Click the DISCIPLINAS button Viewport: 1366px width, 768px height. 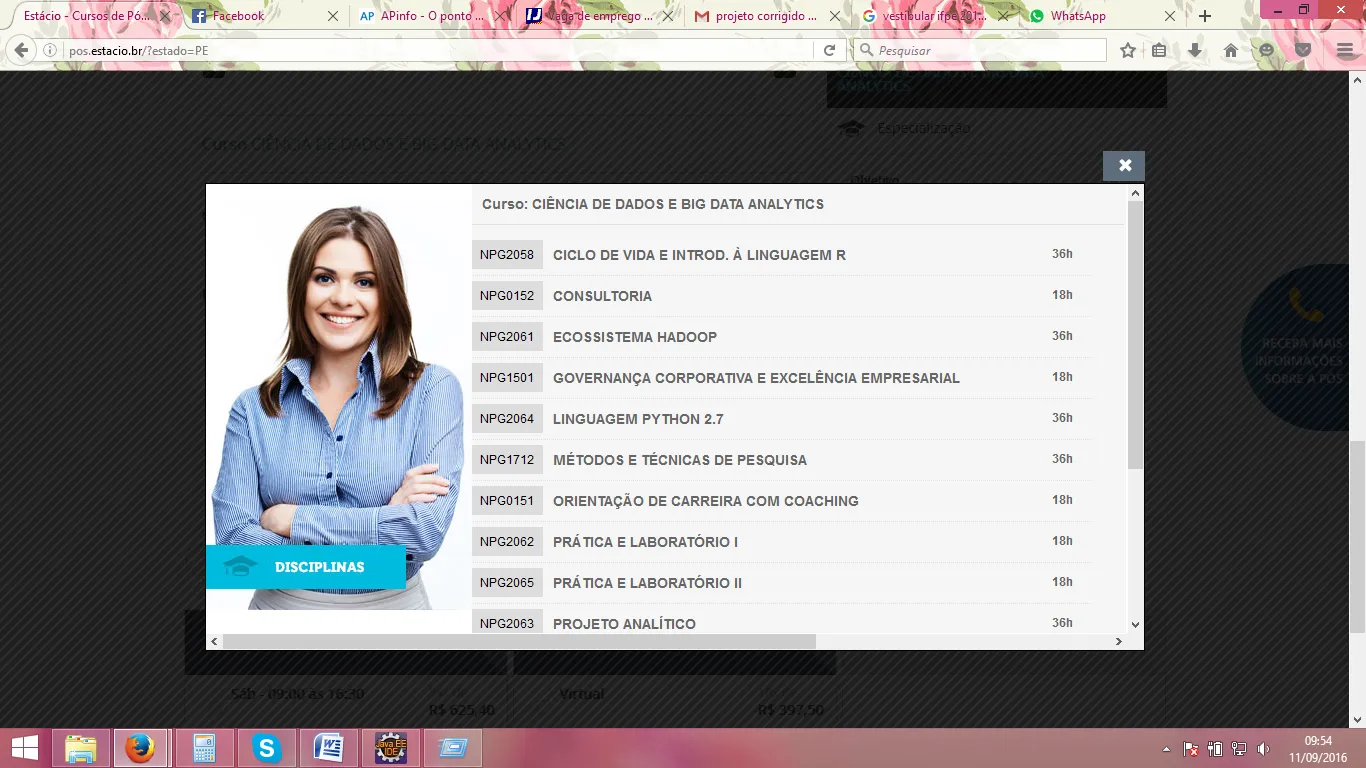point(306,567)
